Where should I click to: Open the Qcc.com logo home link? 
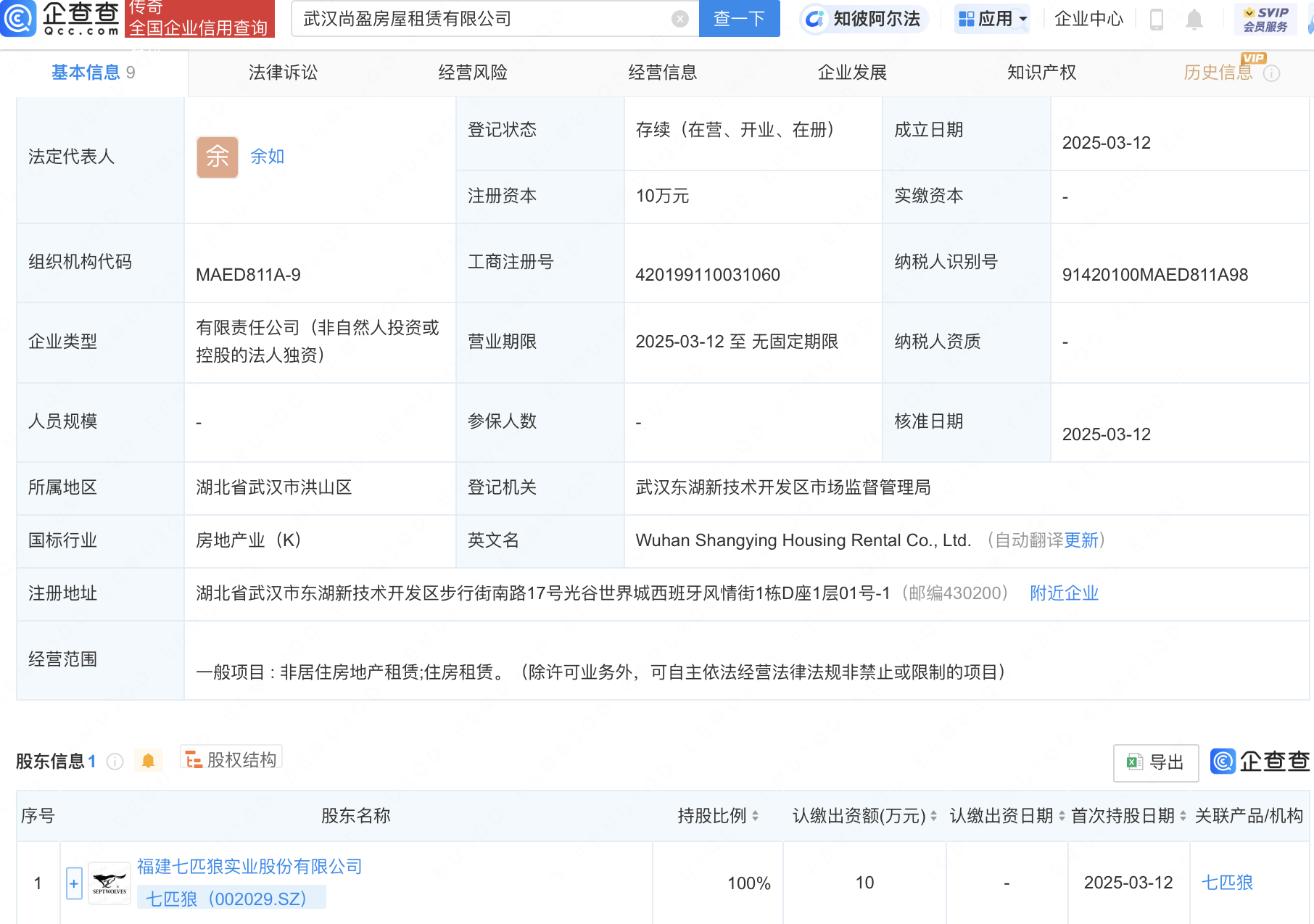[61, 19]
